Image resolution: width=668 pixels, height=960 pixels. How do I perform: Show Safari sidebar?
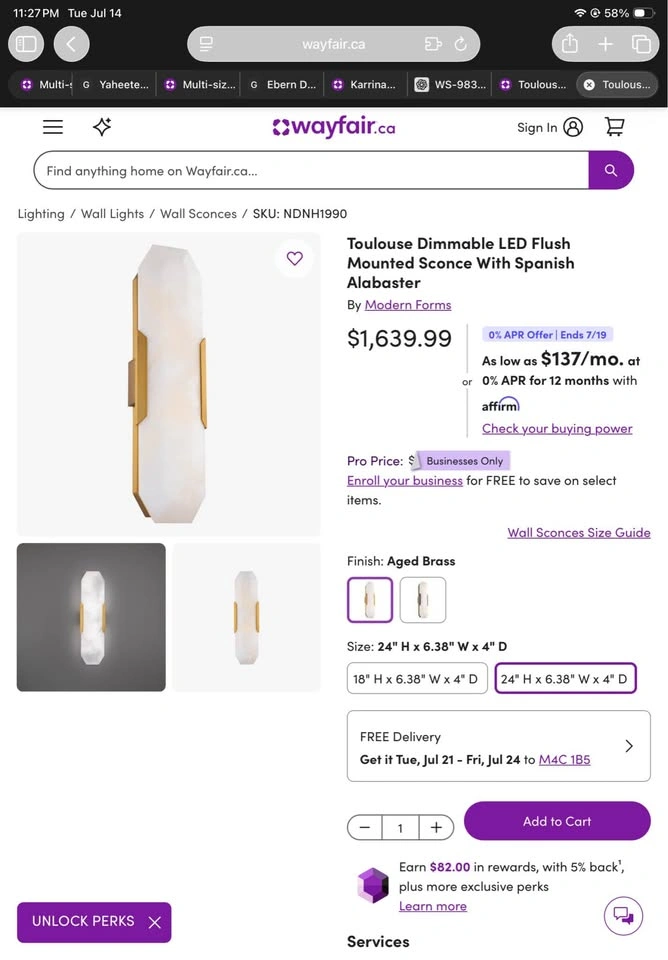click(26, 44)
